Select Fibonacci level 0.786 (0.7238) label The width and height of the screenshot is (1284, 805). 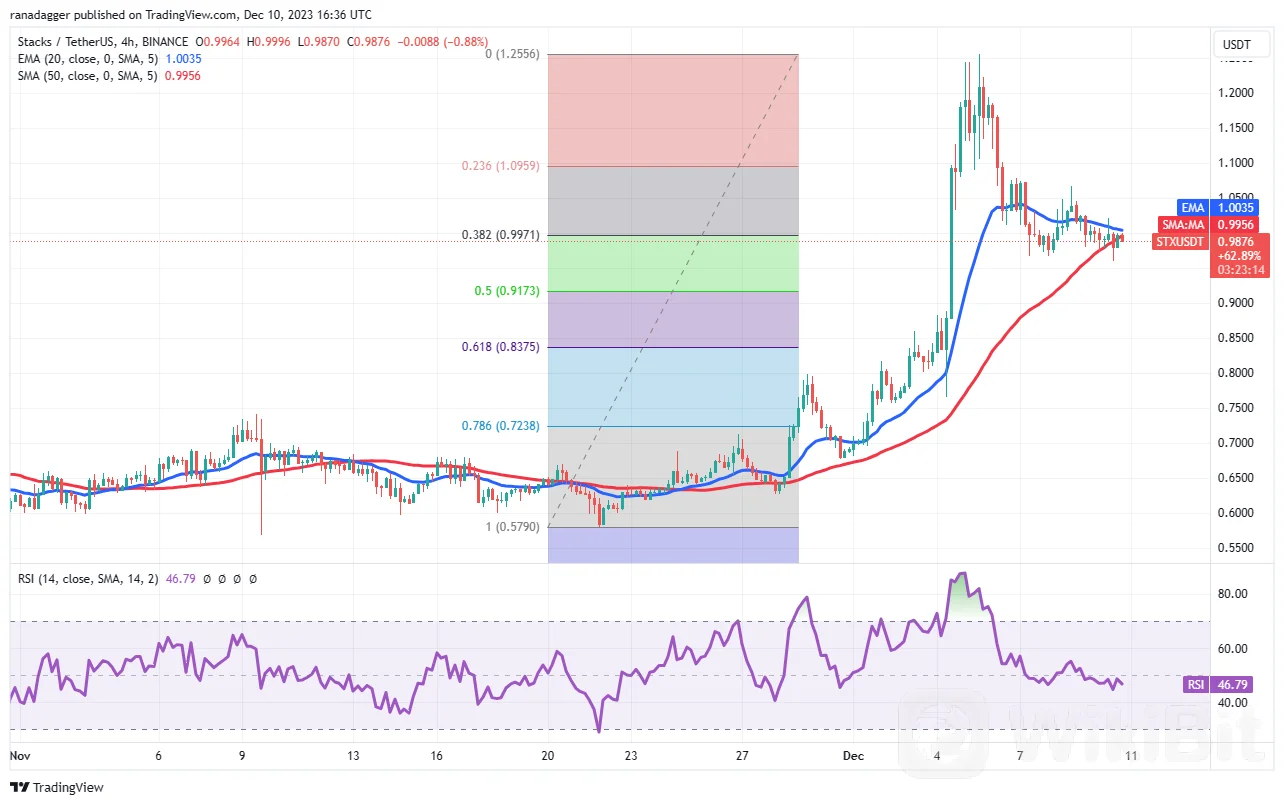(502, 426)
